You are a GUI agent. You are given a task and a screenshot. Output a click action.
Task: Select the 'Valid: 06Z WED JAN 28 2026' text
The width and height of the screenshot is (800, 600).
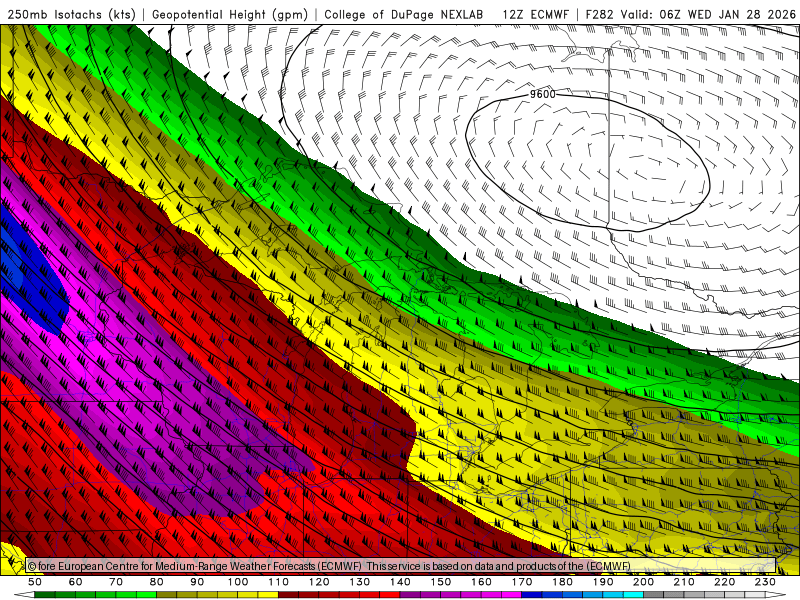pyautogui.click(x=708, y=14)
